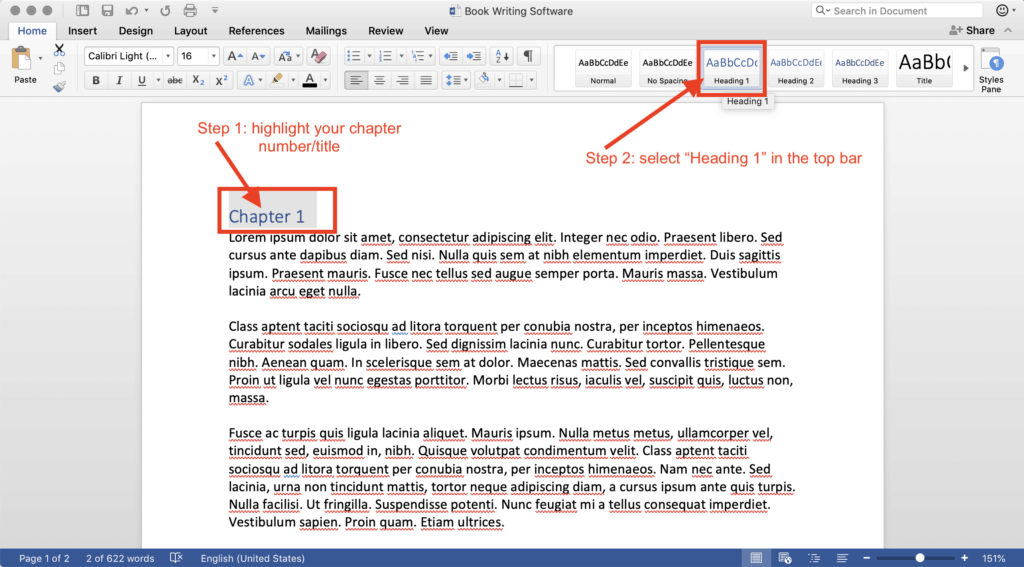Increase paragraph indent

coord(474,56)
